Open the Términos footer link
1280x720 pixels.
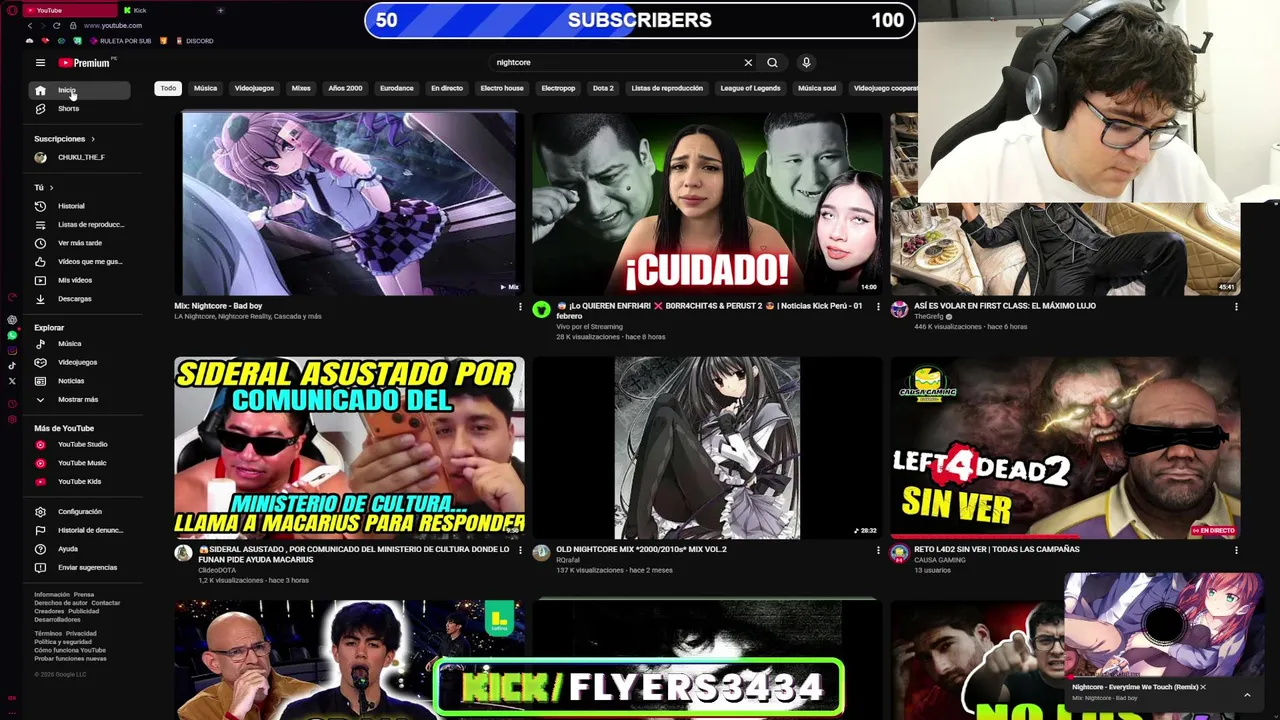(48, 633)
